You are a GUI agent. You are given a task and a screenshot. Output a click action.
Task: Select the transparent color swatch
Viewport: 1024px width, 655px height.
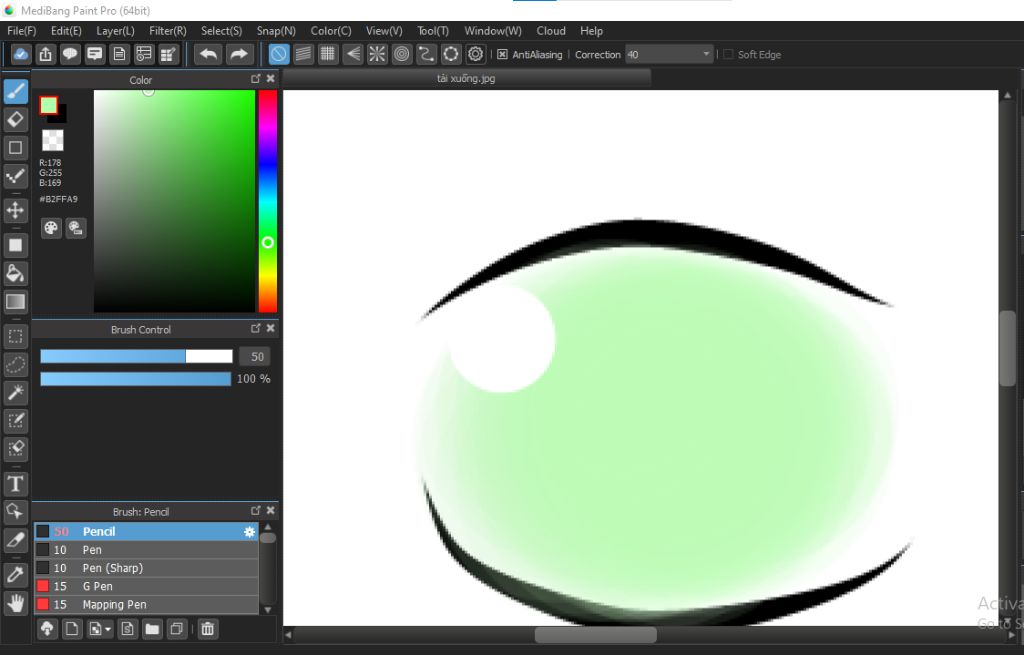pos(53,140)
